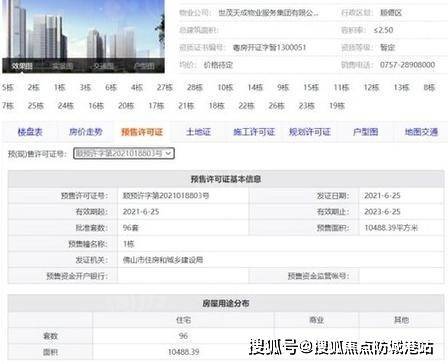Select building 5栋 link
This screenshot has width=448, height=364.
pyautogui.click(x=8, y=88)
